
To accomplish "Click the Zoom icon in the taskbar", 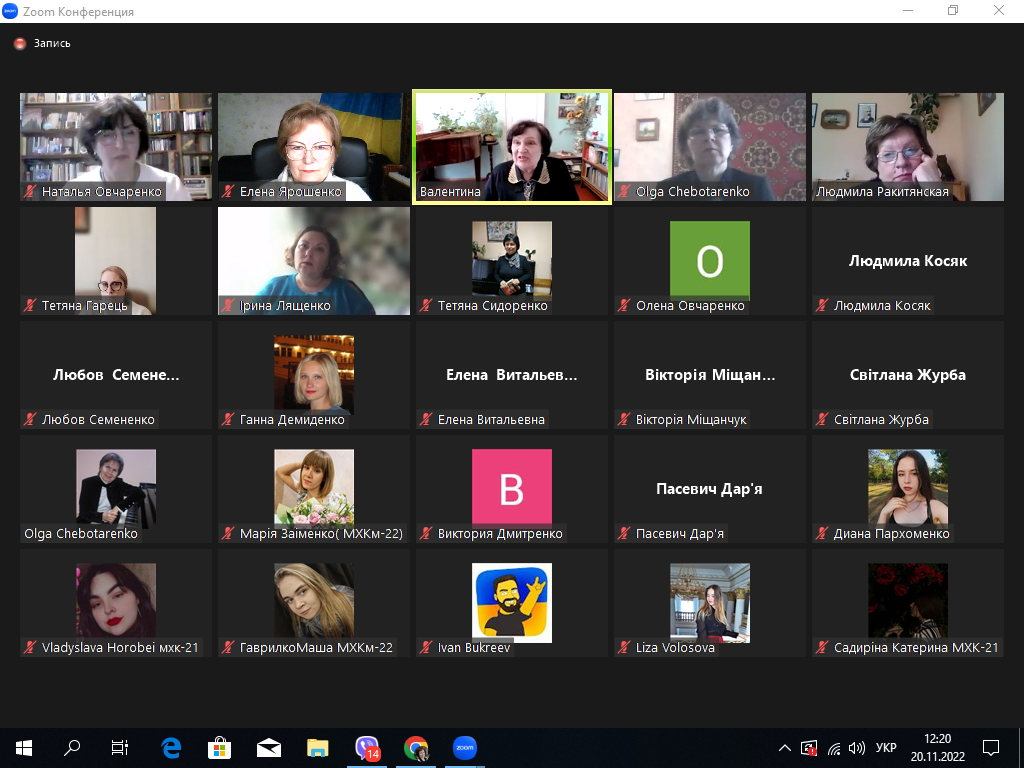I will pyautogui.click(x=464, y=747).
